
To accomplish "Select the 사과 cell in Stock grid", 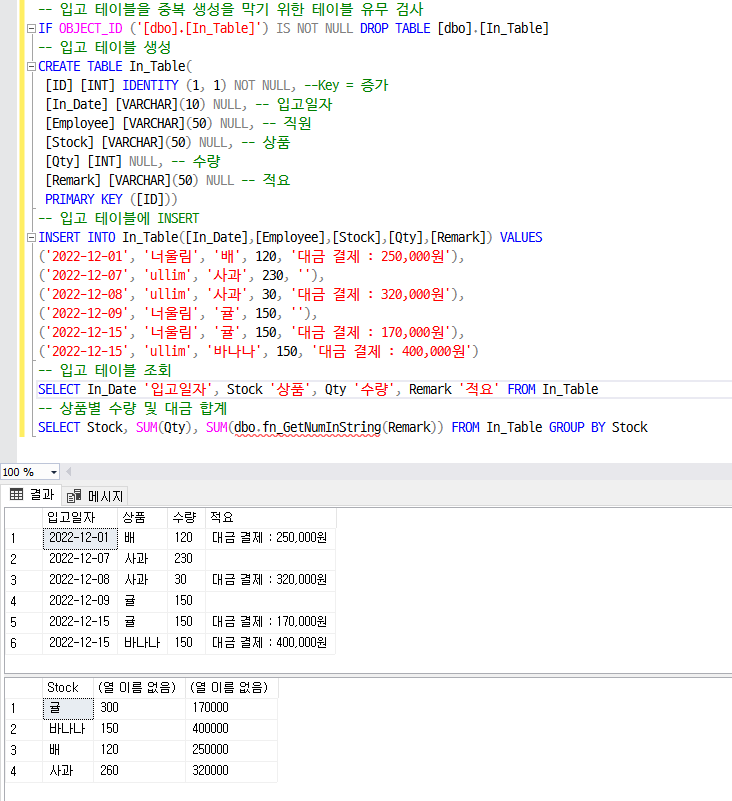I will 68,771.
